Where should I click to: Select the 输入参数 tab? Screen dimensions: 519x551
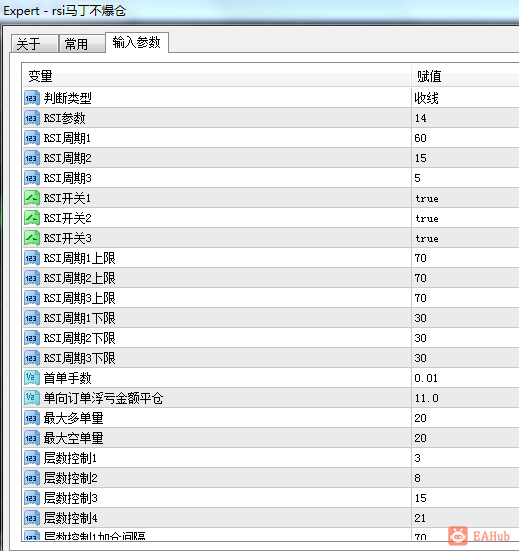pos(137,43)
